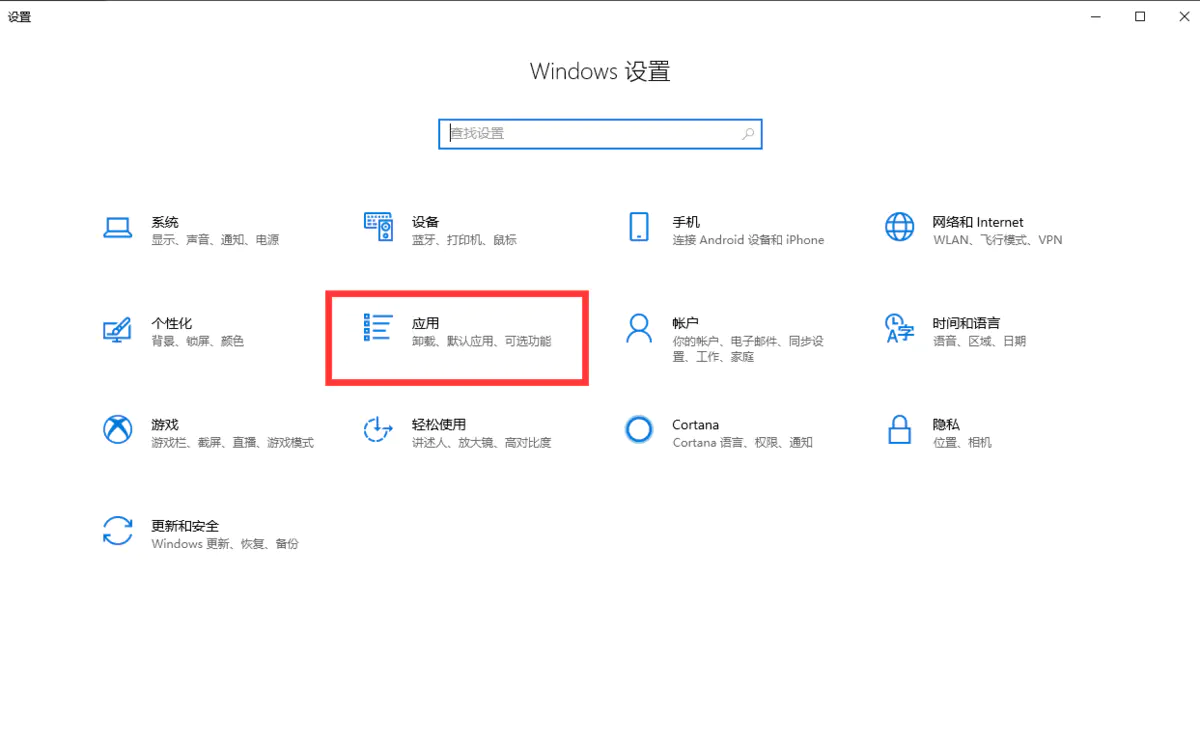The width and height of the screenshot is (1200, 740).
Task: Click the 讲述人、放大镜、高对比度 description
Action: [481, 442]
